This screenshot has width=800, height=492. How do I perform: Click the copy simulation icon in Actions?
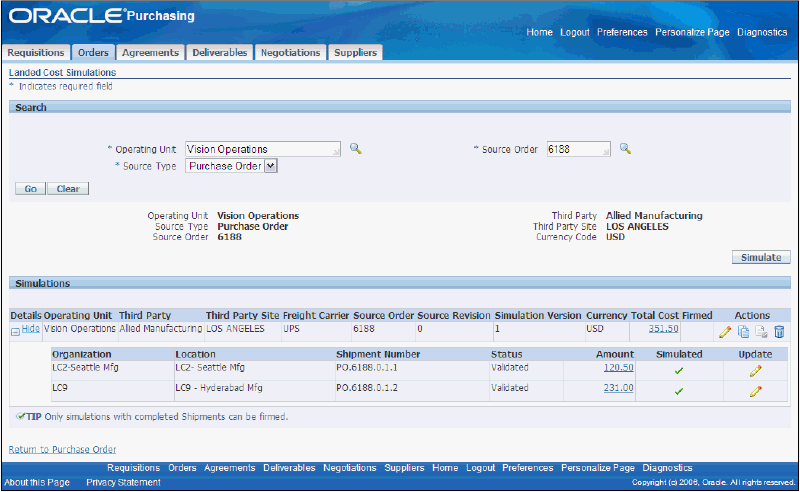743,332
